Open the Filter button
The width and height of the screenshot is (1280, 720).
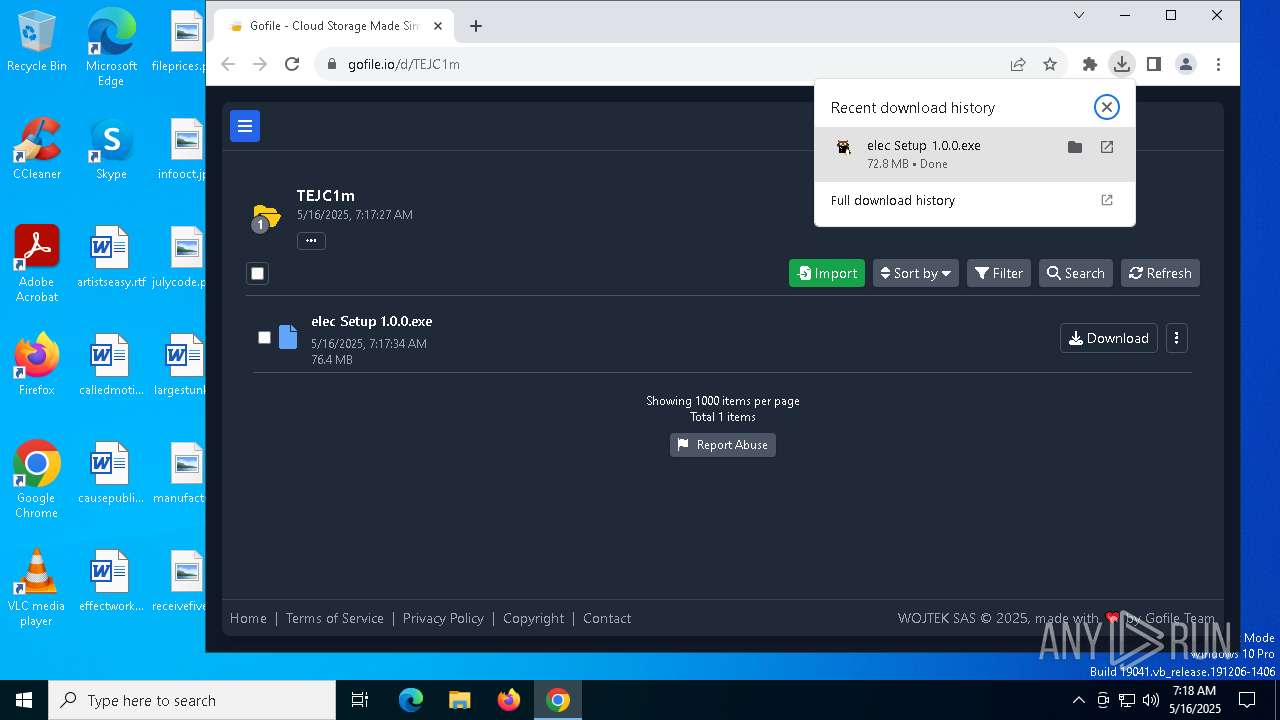[999, 273]
